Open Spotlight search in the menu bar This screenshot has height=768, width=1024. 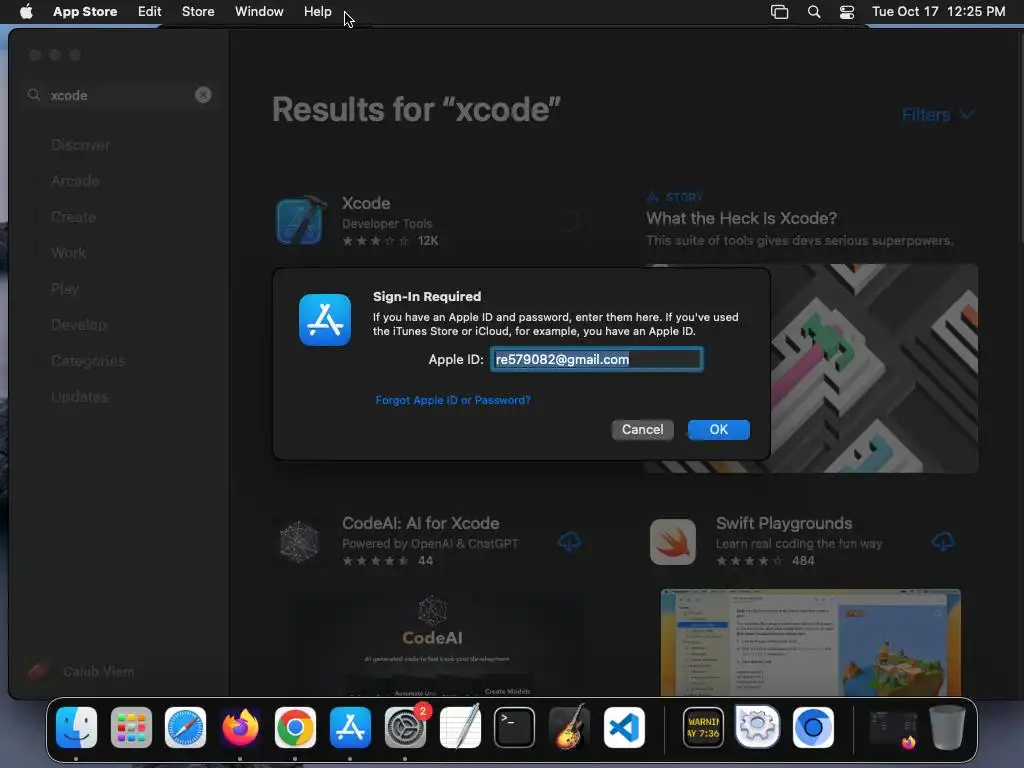[814, 12]
